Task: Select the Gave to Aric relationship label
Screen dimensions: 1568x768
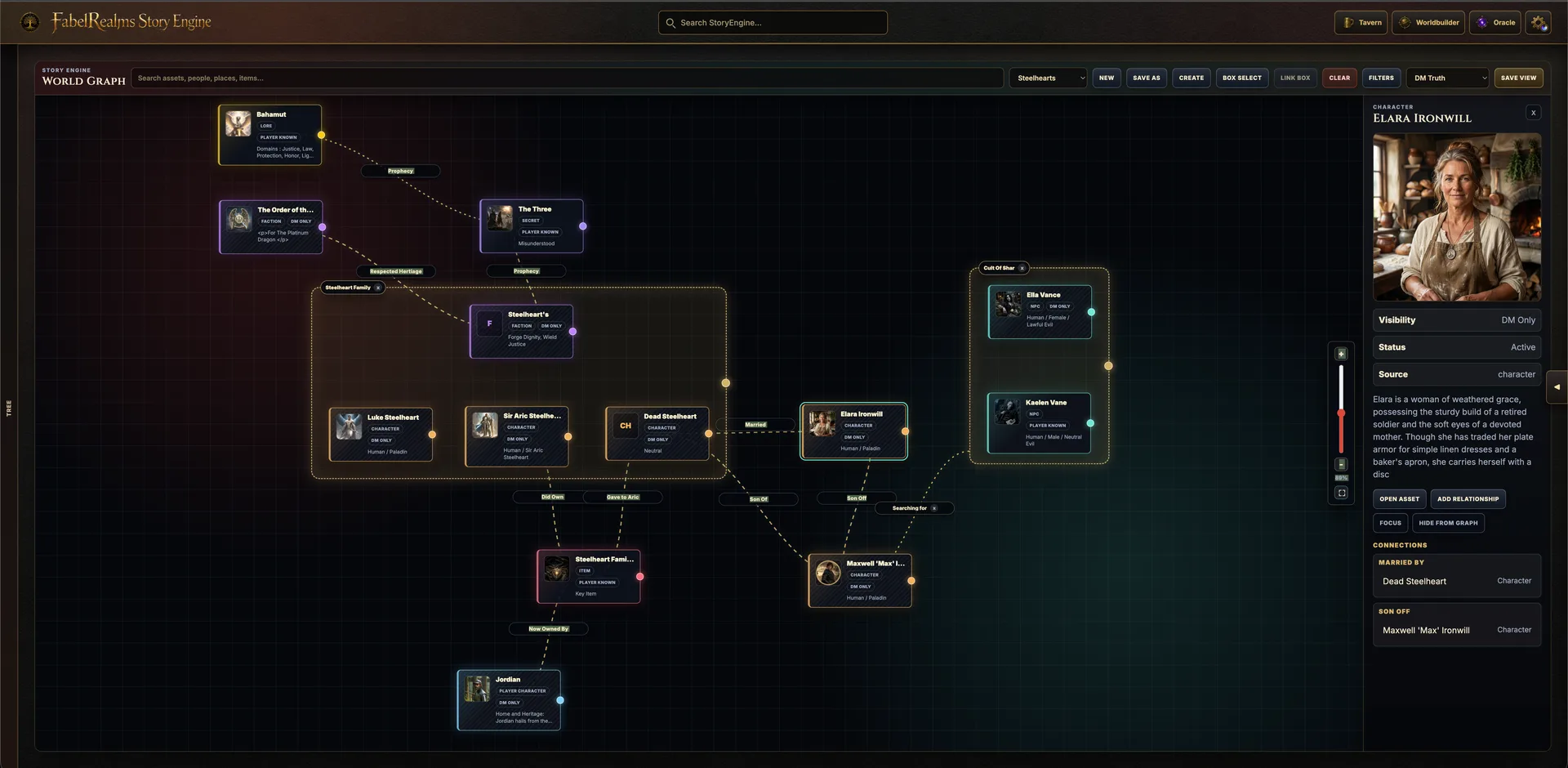Action: [x=623, y=497]
